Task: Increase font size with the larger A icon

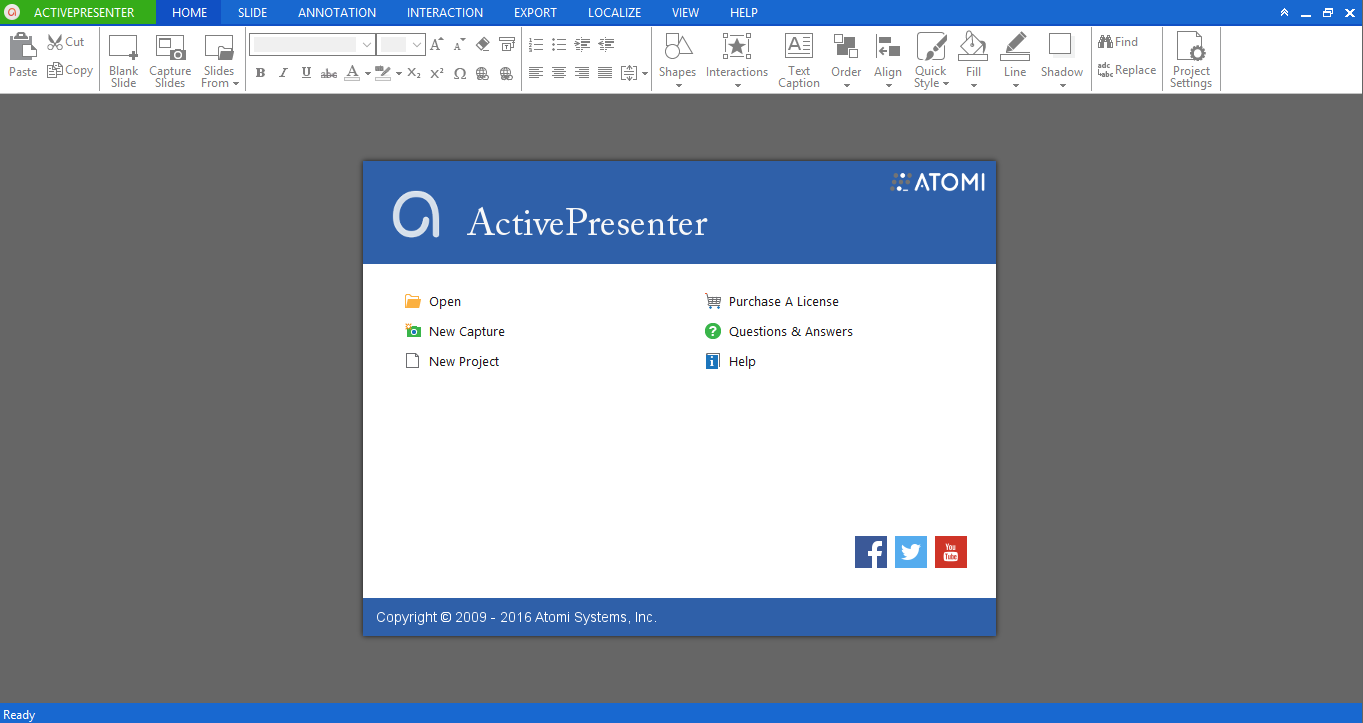Action: coord(436,44)
